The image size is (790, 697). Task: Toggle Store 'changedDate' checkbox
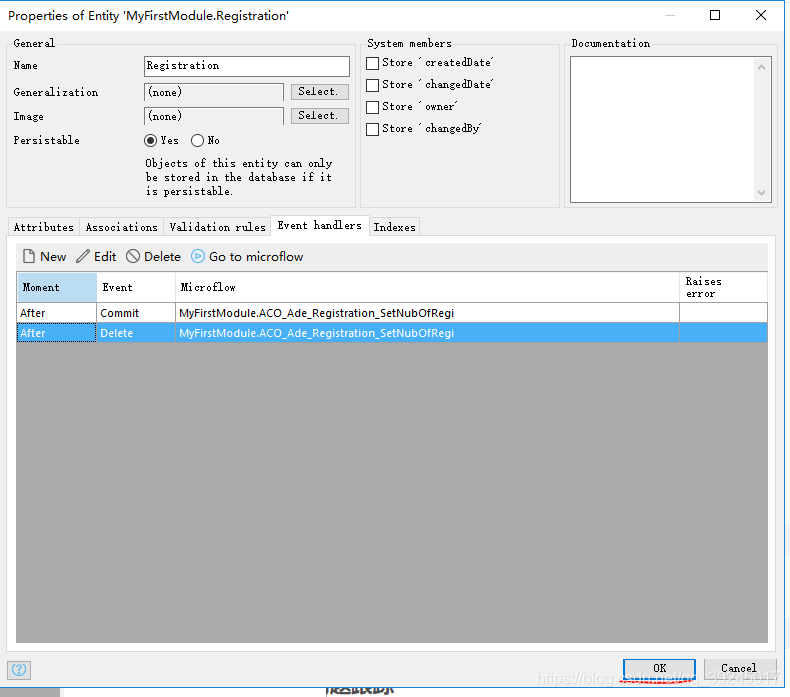373,85
